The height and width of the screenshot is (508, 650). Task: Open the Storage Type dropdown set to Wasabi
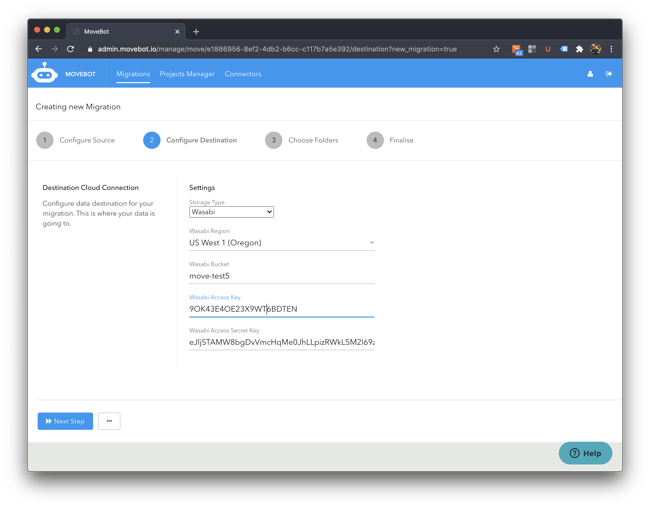pyautogui.click(x=231, y=212)
